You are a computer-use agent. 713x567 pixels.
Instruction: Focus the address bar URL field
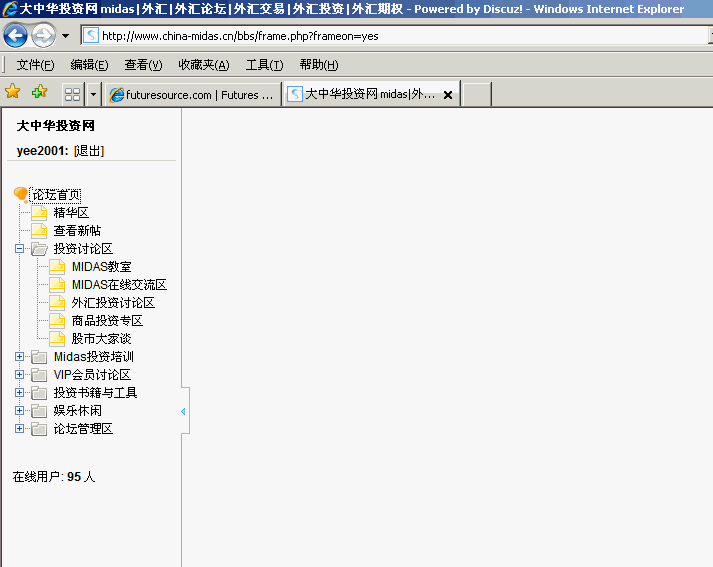[x=396, y=35]
